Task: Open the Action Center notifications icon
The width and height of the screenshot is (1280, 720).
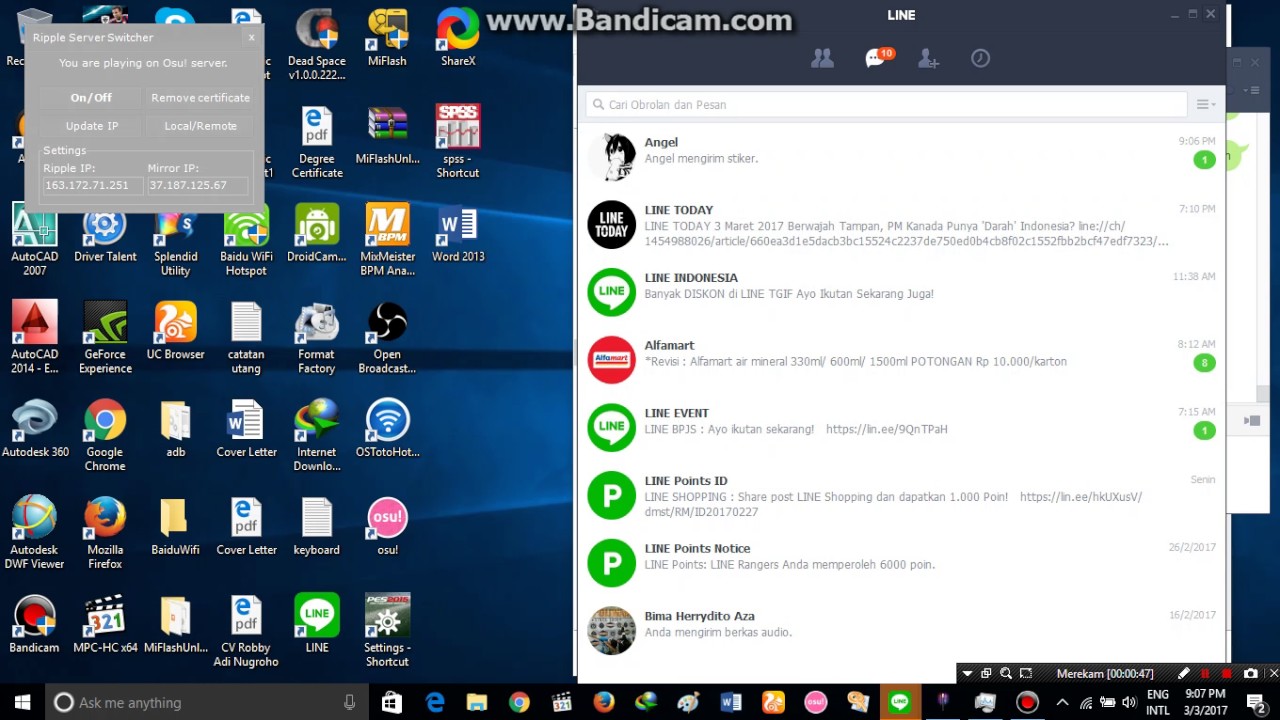Action: click(x=1256, y=703)
